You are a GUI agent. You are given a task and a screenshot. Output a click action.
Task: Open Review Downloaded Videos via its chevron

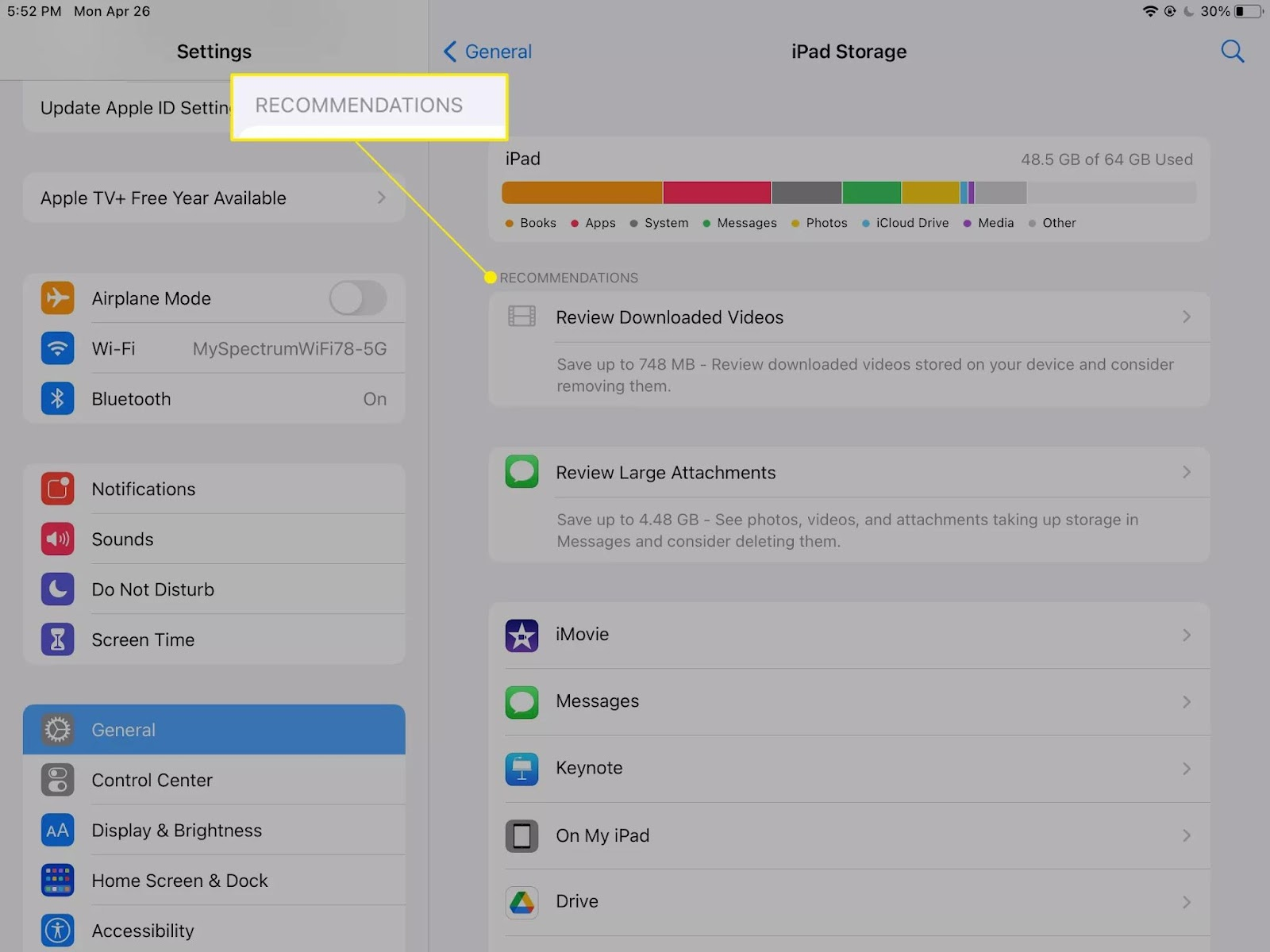click(x=1187, y=317)
